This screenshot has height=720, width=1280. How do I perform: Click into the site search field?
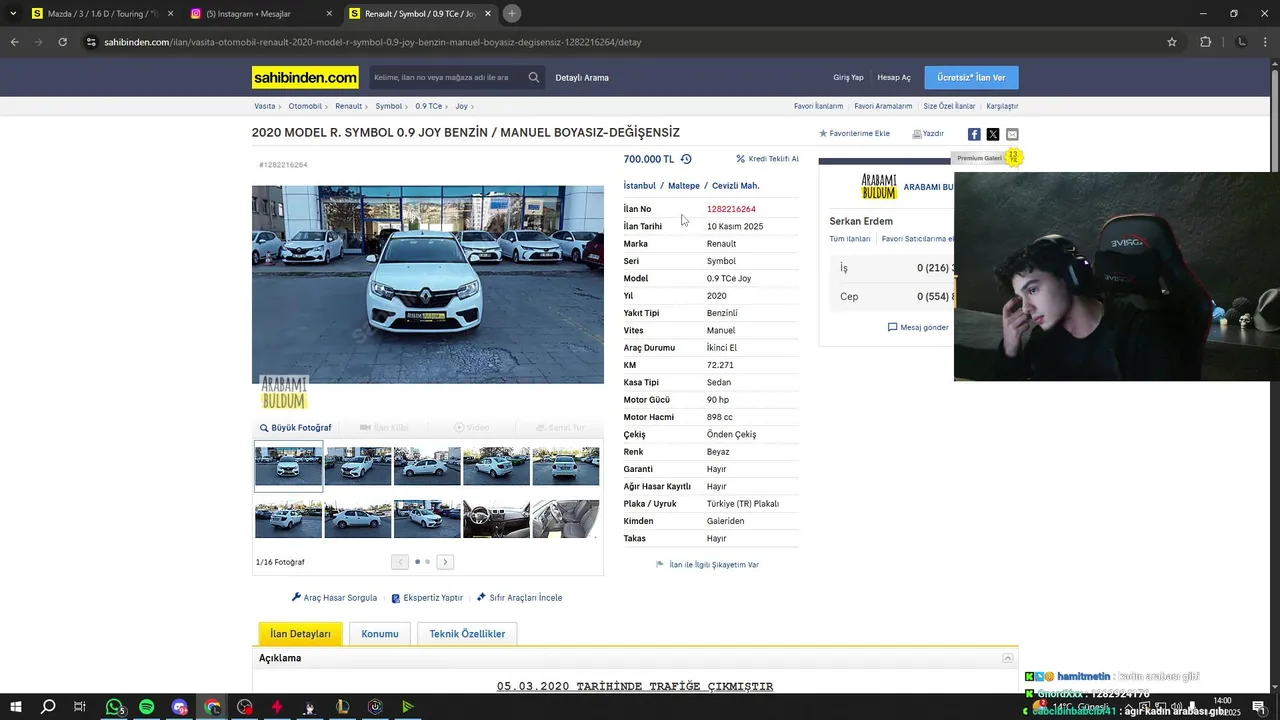(447, 77)
